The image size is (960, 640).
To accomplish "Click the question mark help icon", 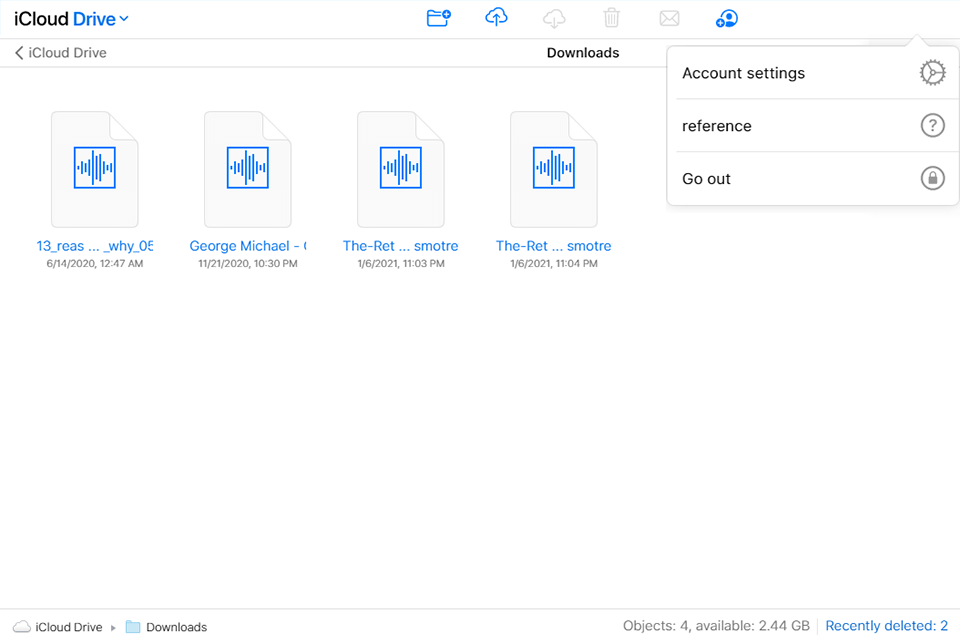I will tap(932, 126).
